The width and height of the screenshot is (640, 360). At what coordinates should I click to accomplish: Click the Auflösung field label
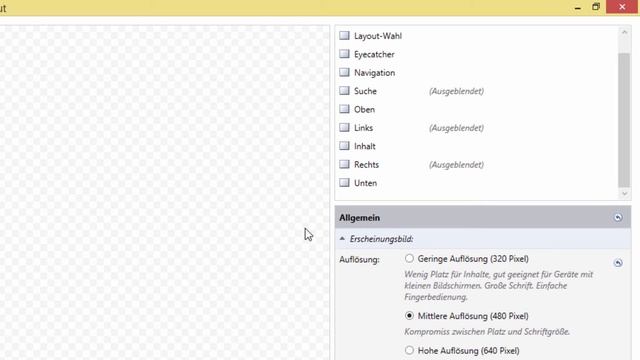point(359,260)
